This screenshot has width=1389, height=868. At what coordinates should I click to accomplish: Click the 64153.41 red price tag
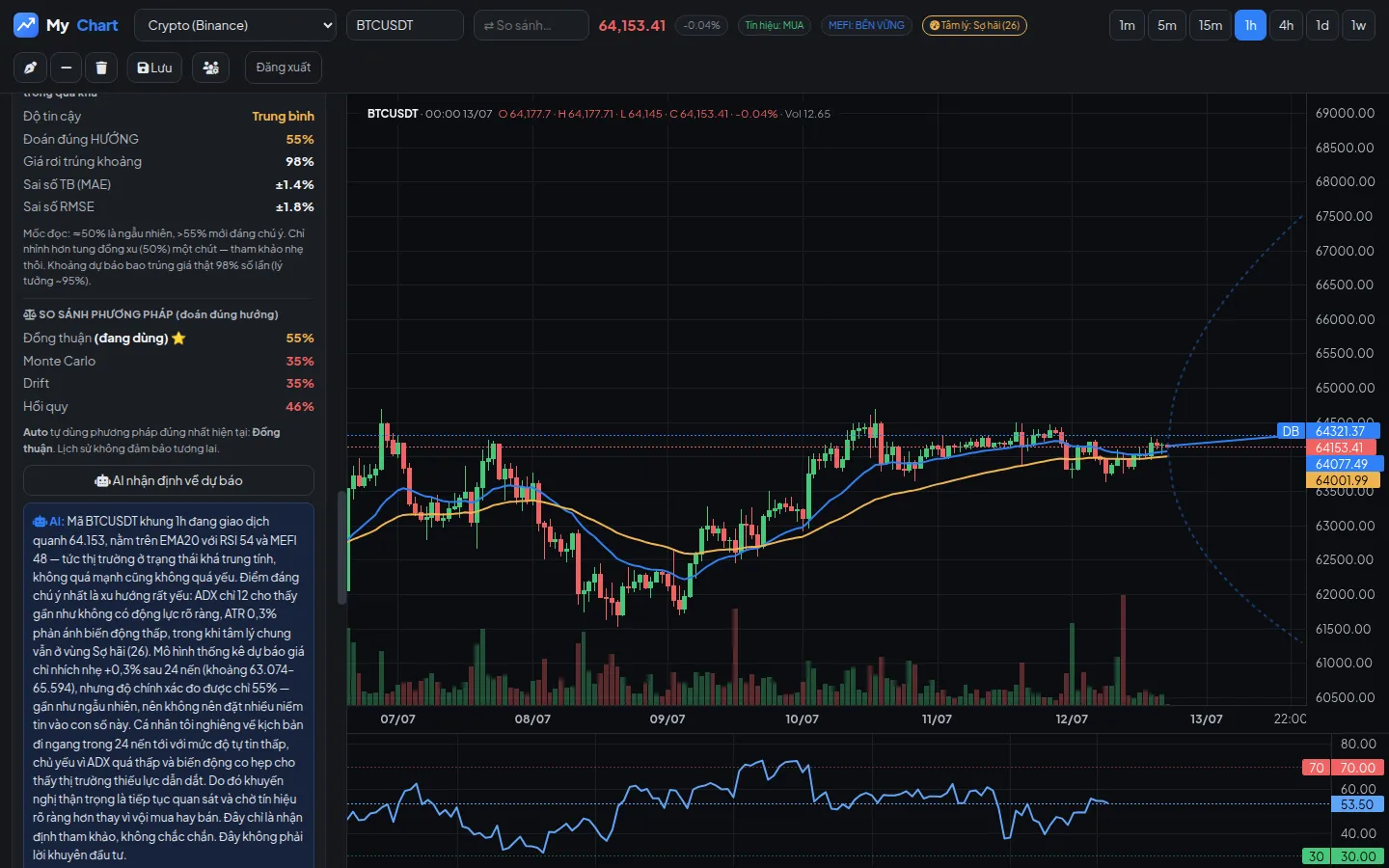coord(1341,448)
